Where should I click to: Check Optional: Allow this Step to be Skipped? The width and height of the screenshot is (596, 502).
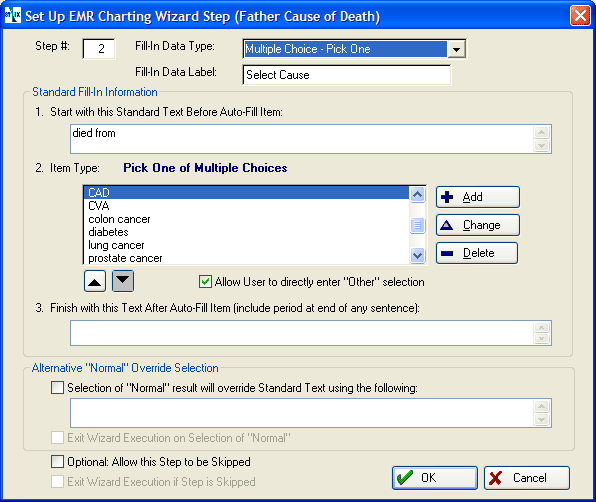pyautogui.click(x=57, y=462)
